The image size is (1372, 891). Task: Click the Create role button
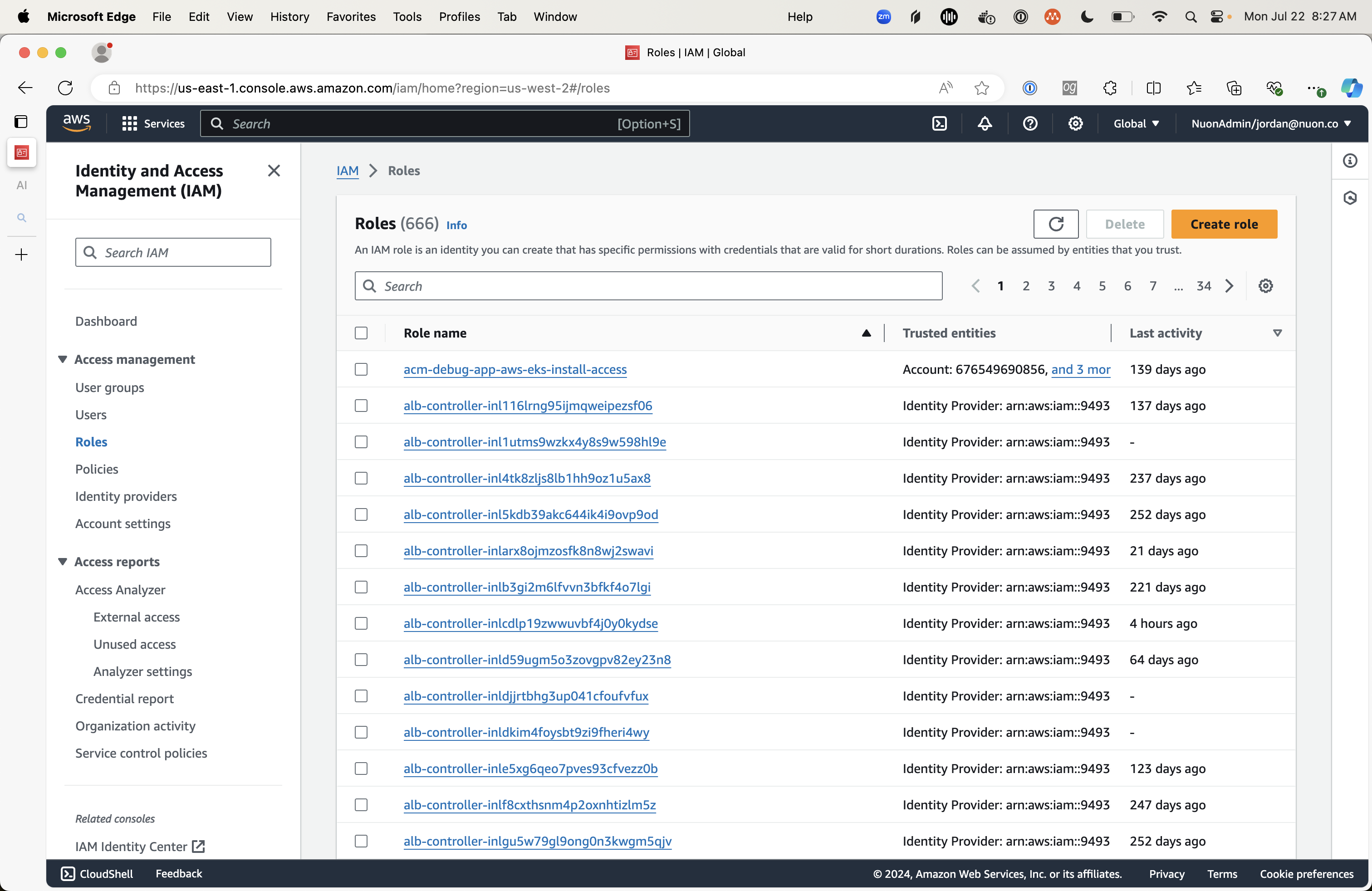pyautogui.click(x=1224, y=224)
